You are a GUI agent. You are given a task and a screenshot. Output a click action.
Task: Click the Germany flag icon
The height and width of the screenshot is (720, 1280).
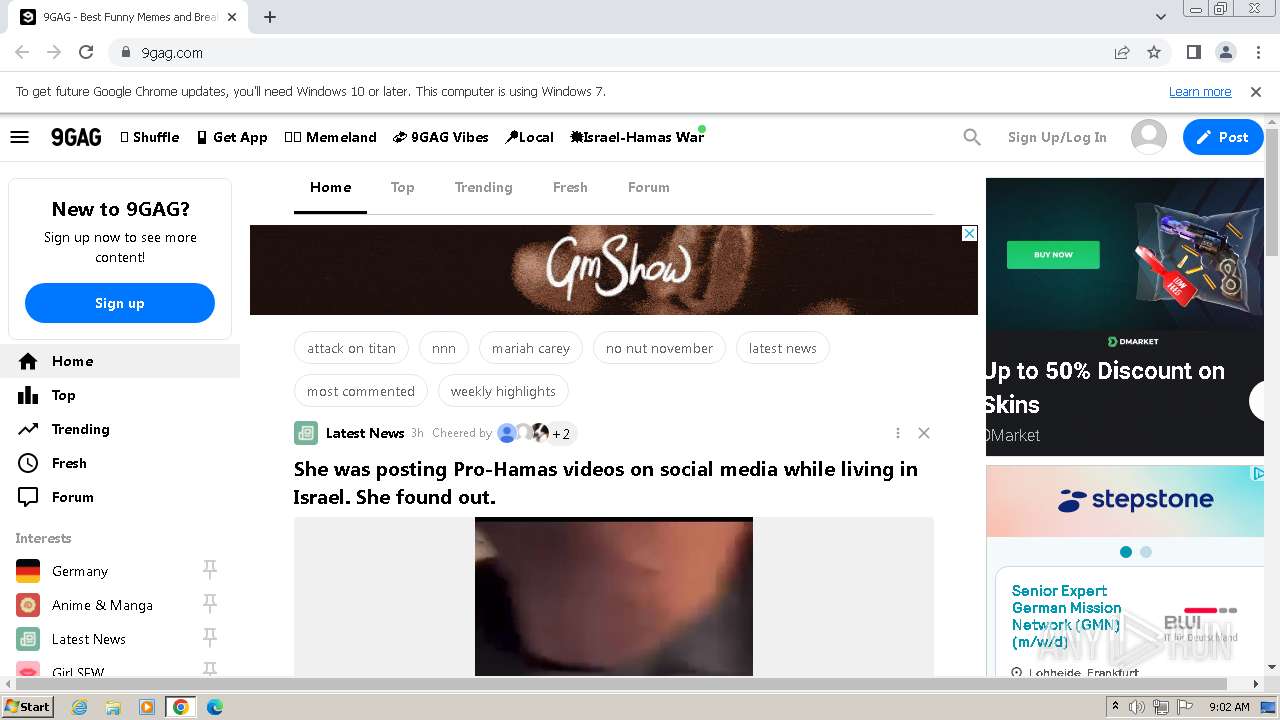(28, 571)
